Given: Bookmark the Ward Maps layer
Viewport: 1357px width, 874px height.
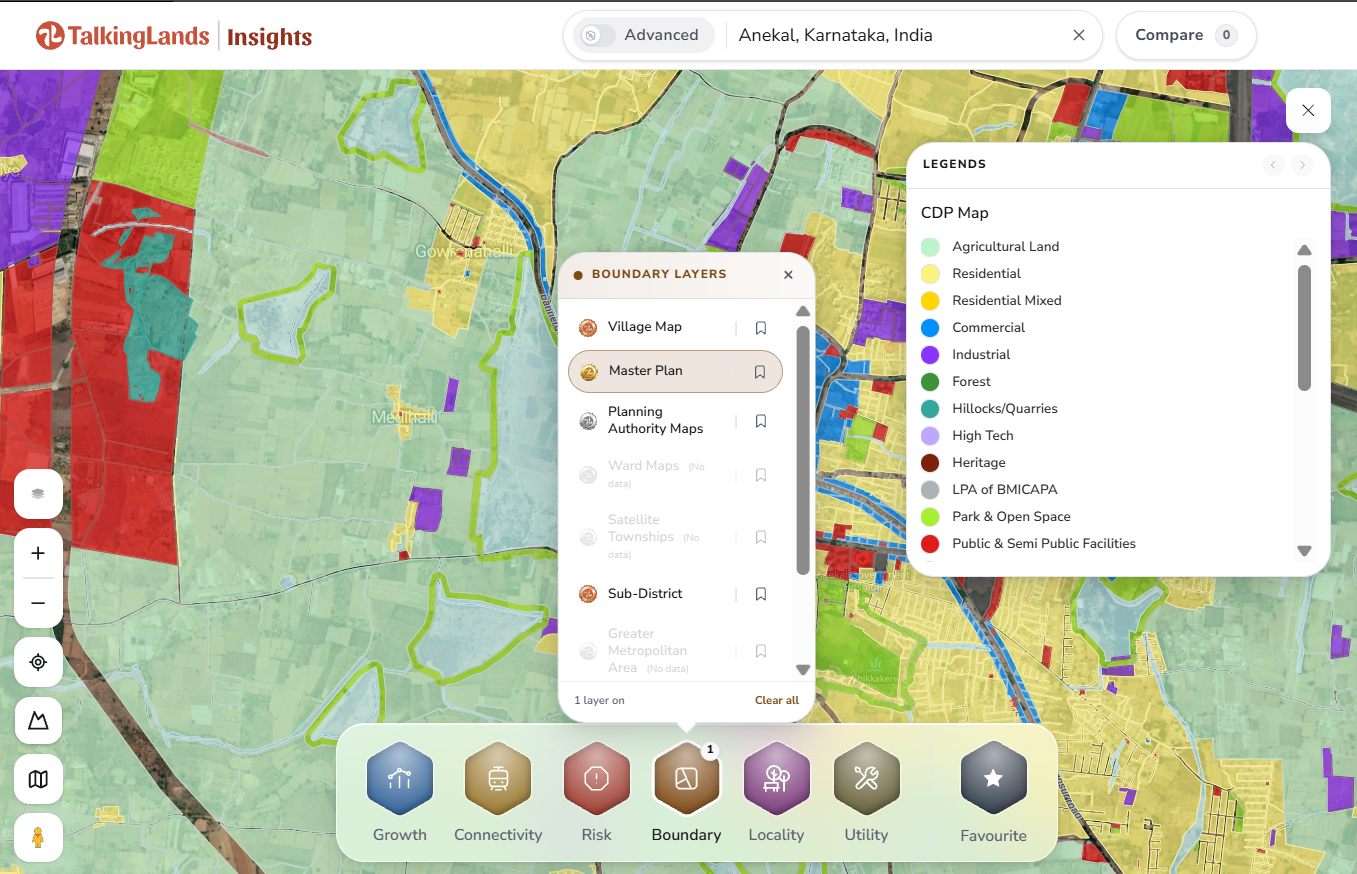Looking at the screenshot, I should coord(761,475).
